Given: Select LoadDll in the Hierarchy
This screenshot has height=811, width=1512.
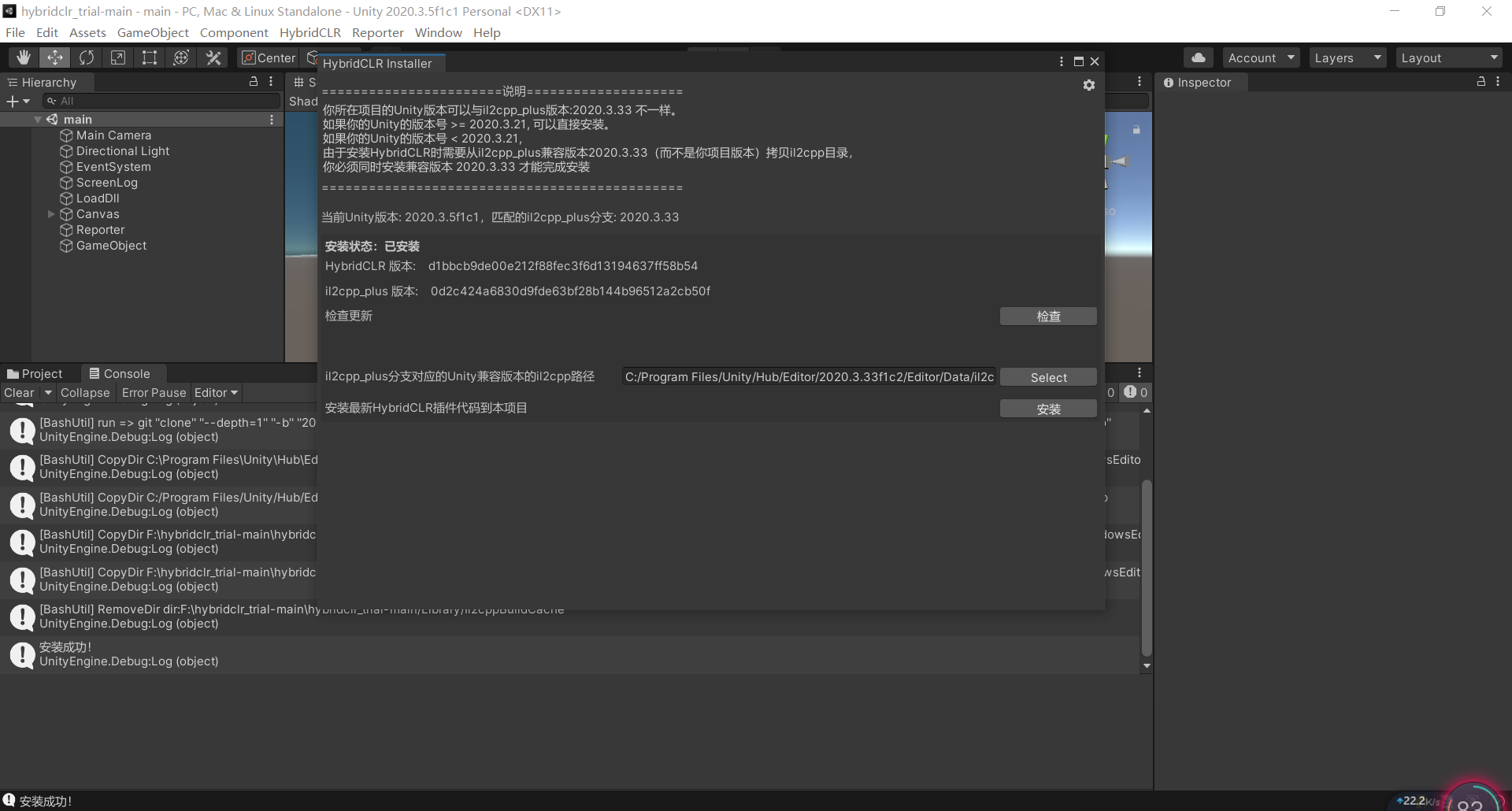Looking at the screenshot, I should [x=98, y=198].
